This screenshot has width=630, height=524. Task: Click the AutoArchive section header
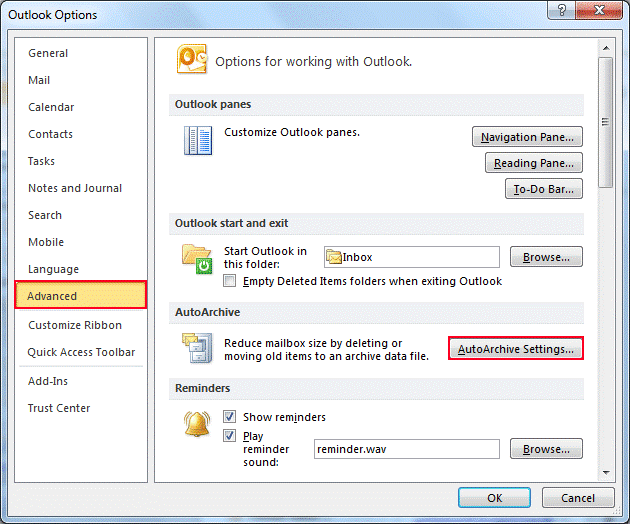(376, 312)
